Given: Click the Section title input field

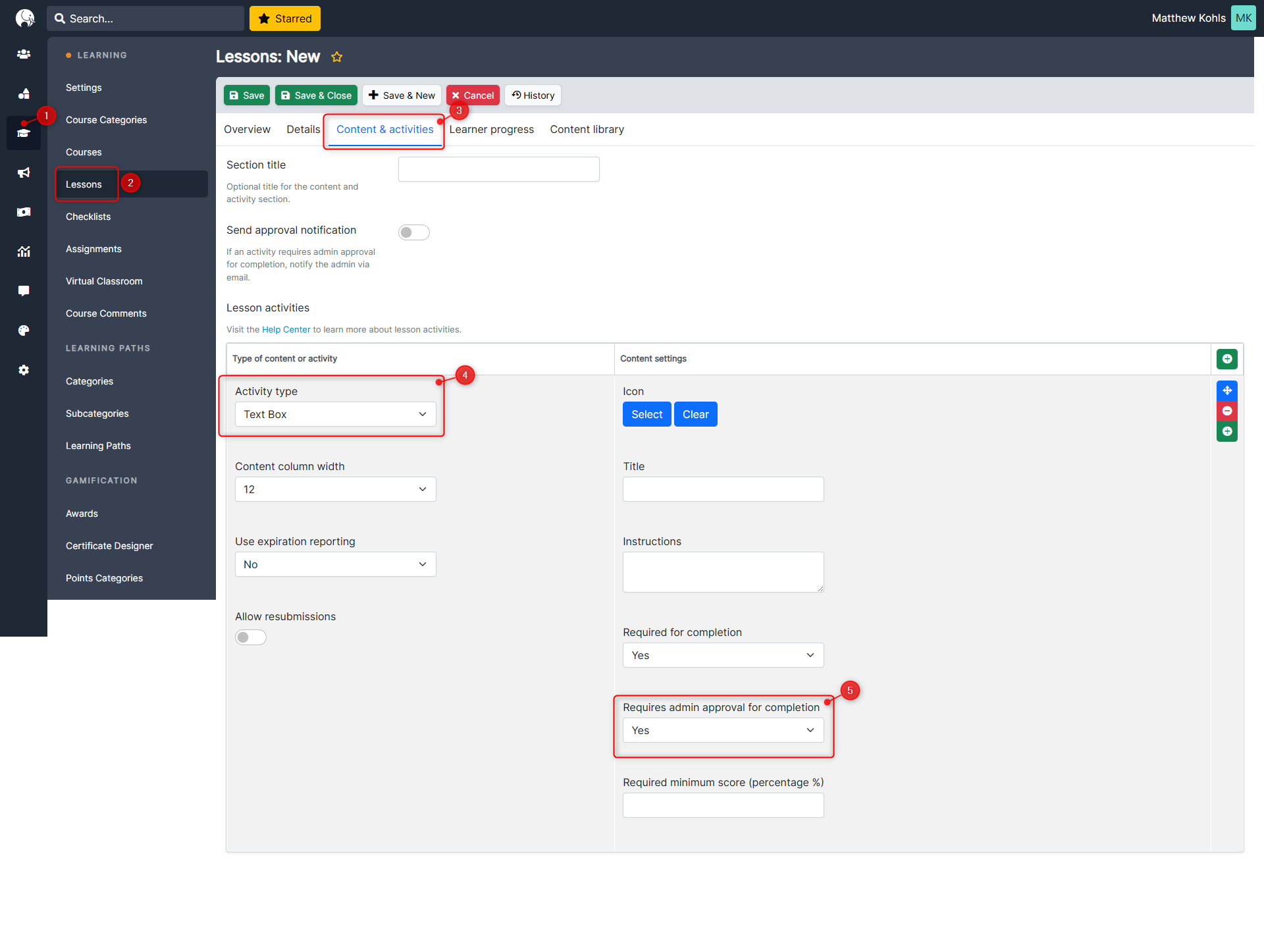Looking at the screenshot, I should coord(498,169).
